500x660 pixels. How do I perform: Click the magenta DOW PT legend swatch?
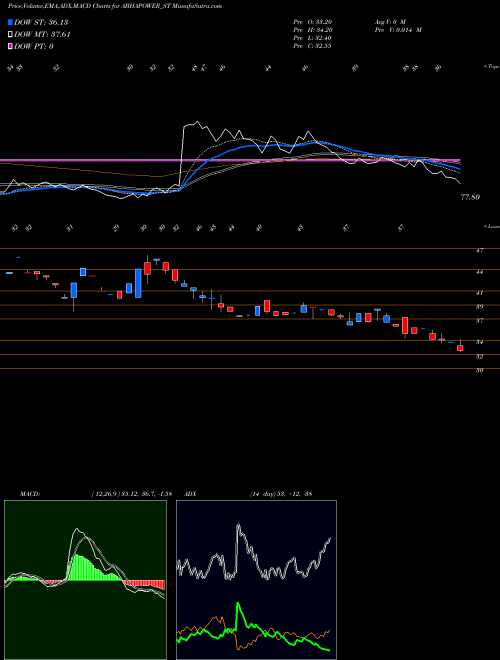tap(10, 46)
